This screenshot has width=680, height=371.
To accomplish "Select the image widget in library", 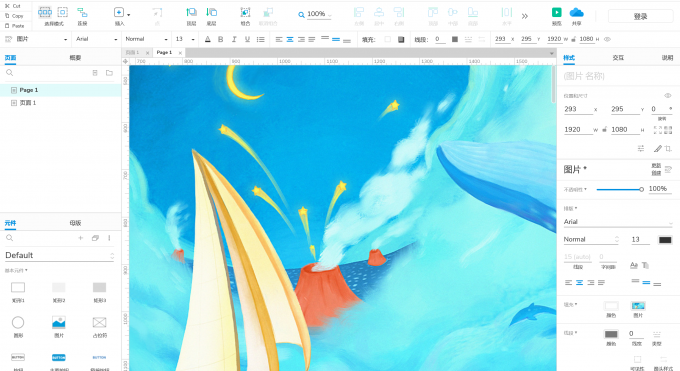I will pos(59,322).
